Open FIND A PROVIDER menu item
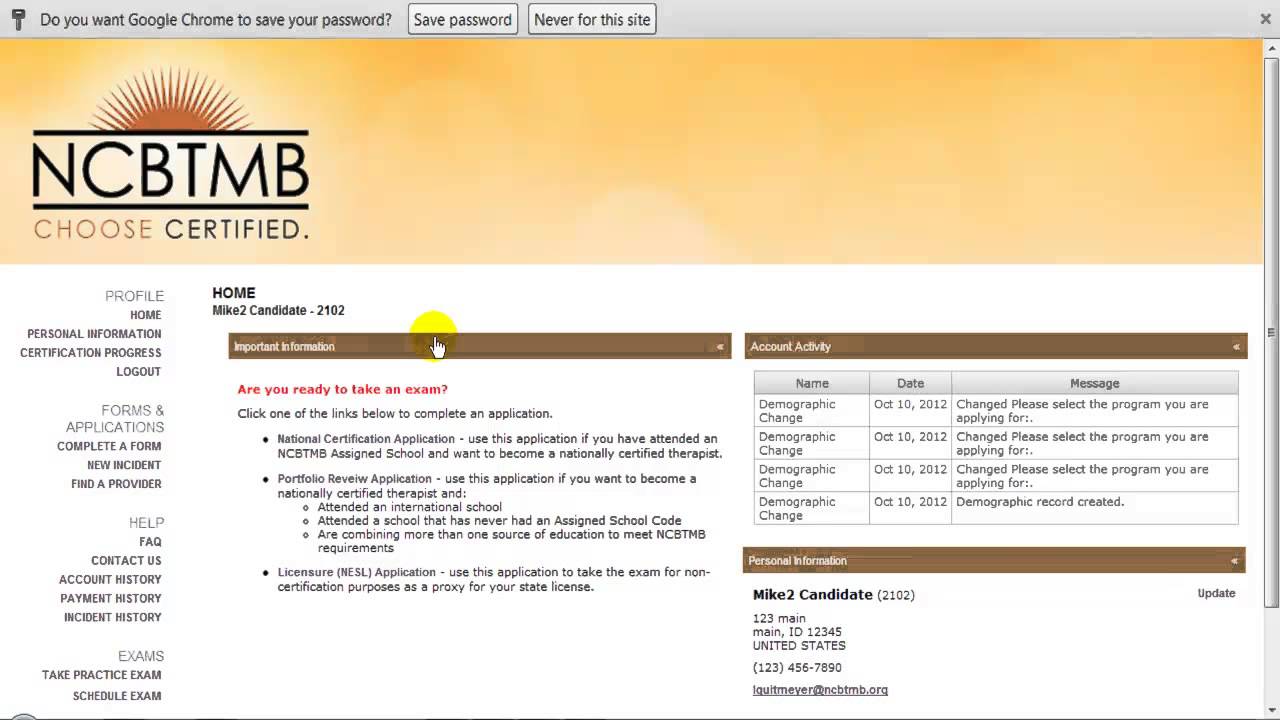Image resolution: width=1280 pixels, height=720 pixels. [x=116, y=484]
